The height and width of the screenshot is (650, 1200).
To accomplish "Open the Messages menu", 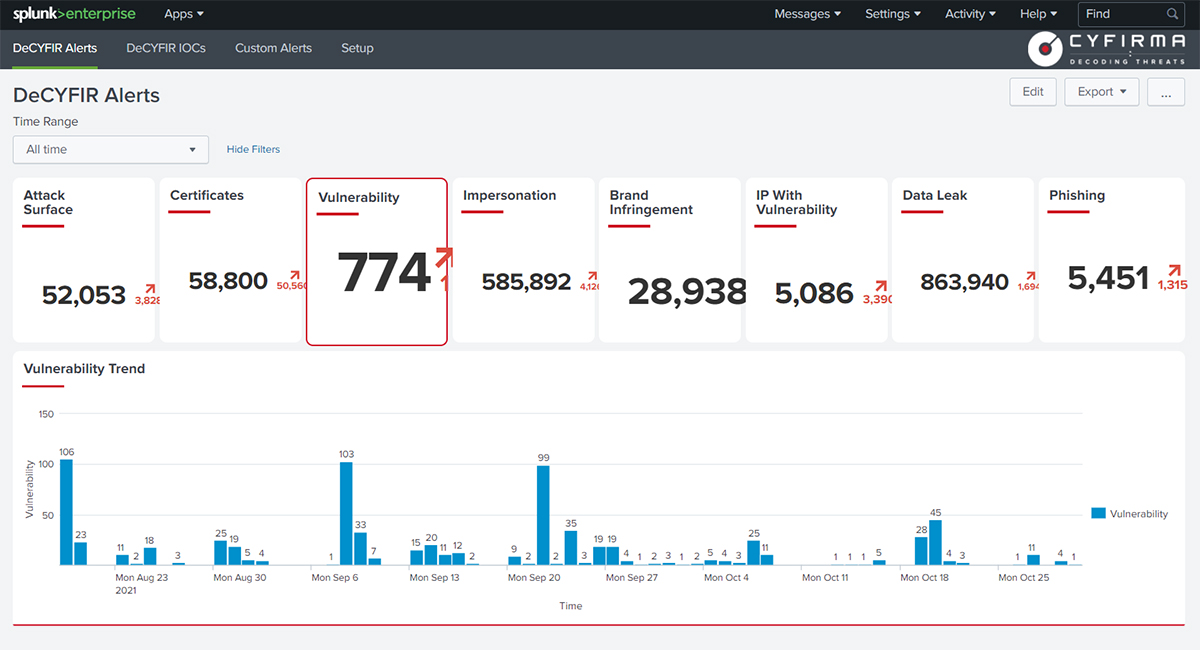I will click(807, 14).
